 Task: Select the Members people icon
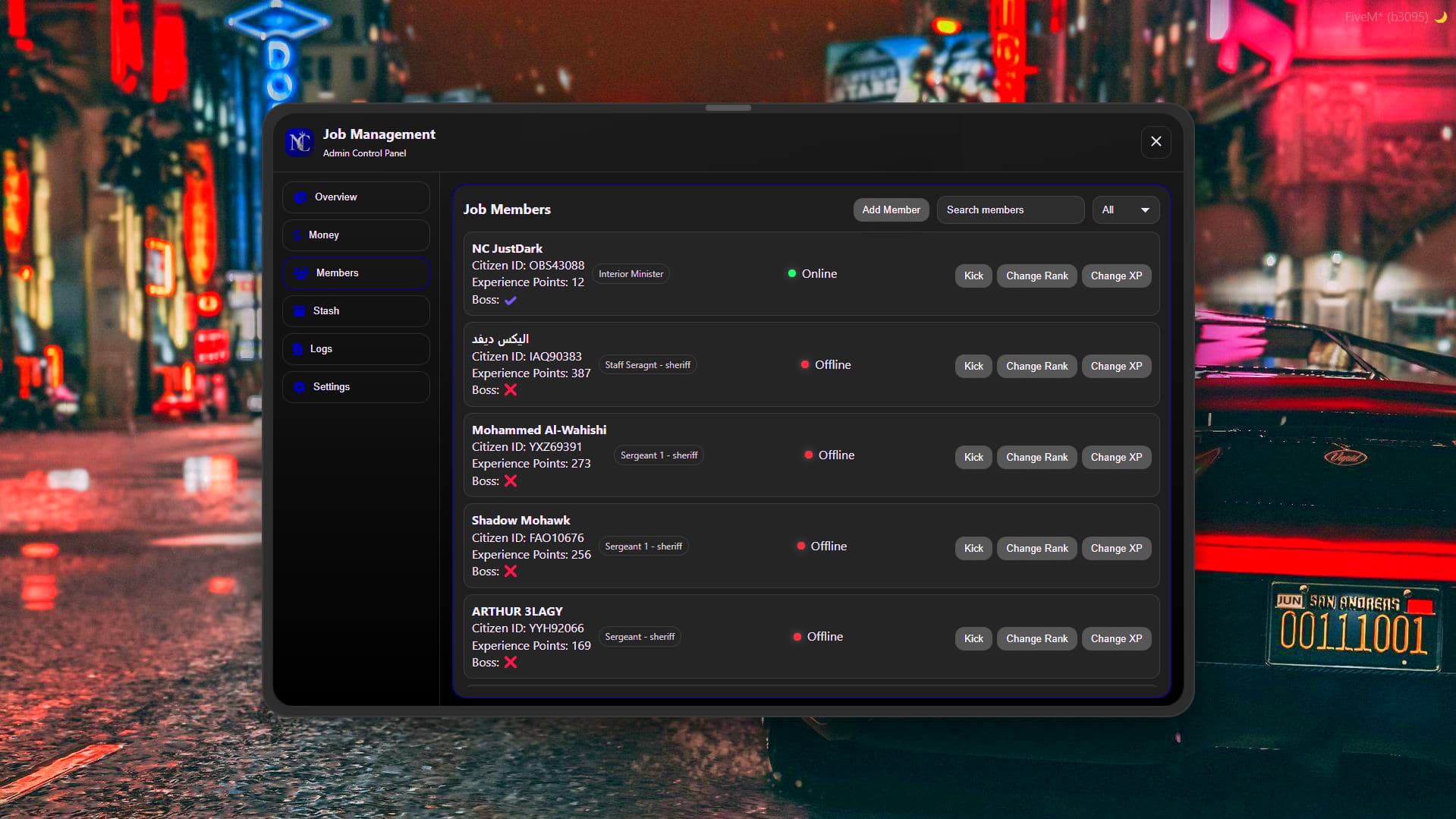pyautogui.click(x=300, y=273)
